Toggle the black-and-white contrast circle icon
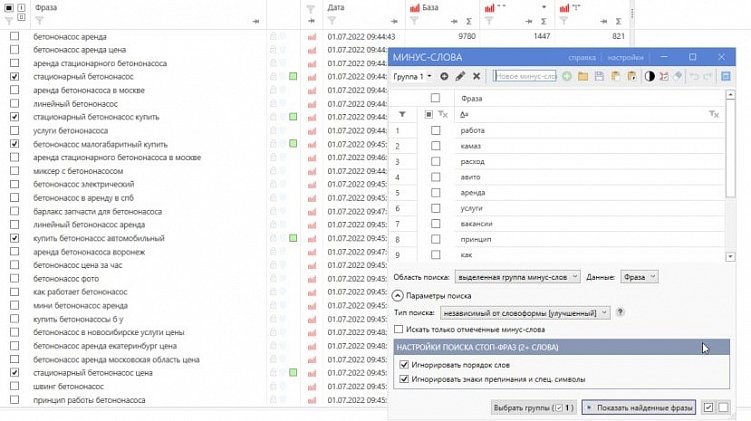Screen dimensions: 751x421 (649, 76)
